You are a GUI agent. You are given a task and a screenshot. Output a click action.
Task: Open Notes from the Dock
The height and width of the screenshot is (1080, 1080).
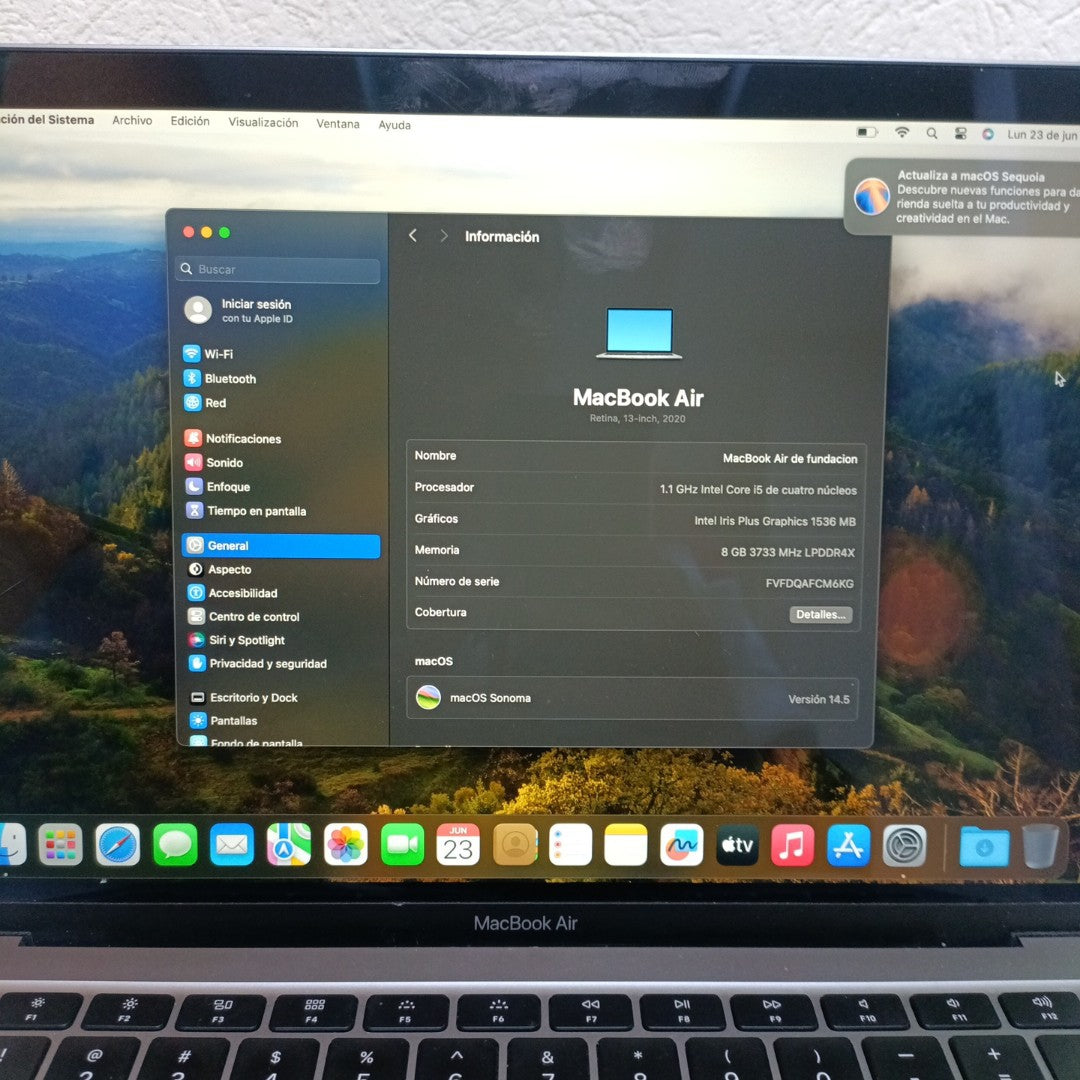click(625, 844)
